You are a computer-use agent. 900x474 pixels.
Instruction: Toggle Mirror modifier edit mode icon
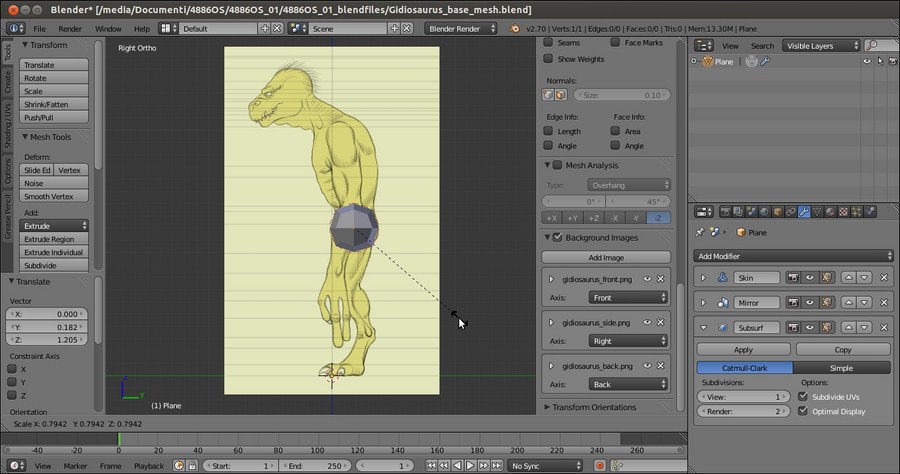tap(827, 302)
